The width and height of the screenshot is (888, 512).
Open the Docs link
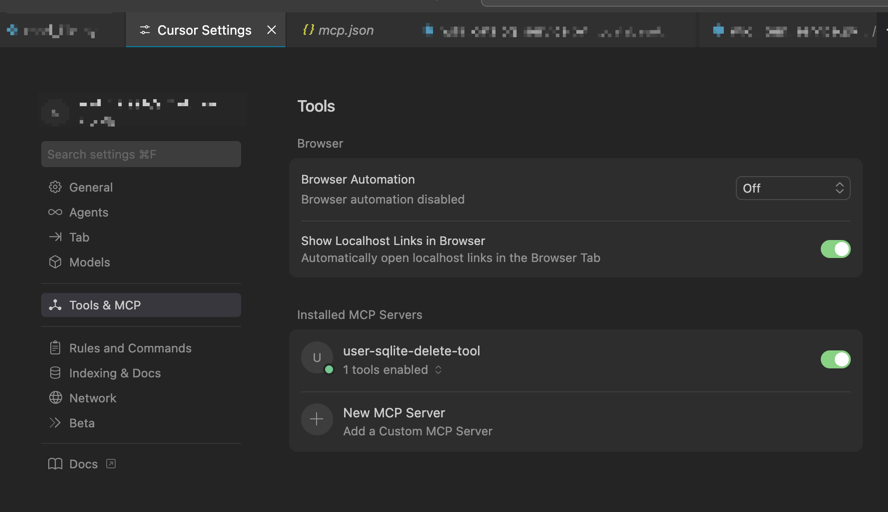[82, 464]
